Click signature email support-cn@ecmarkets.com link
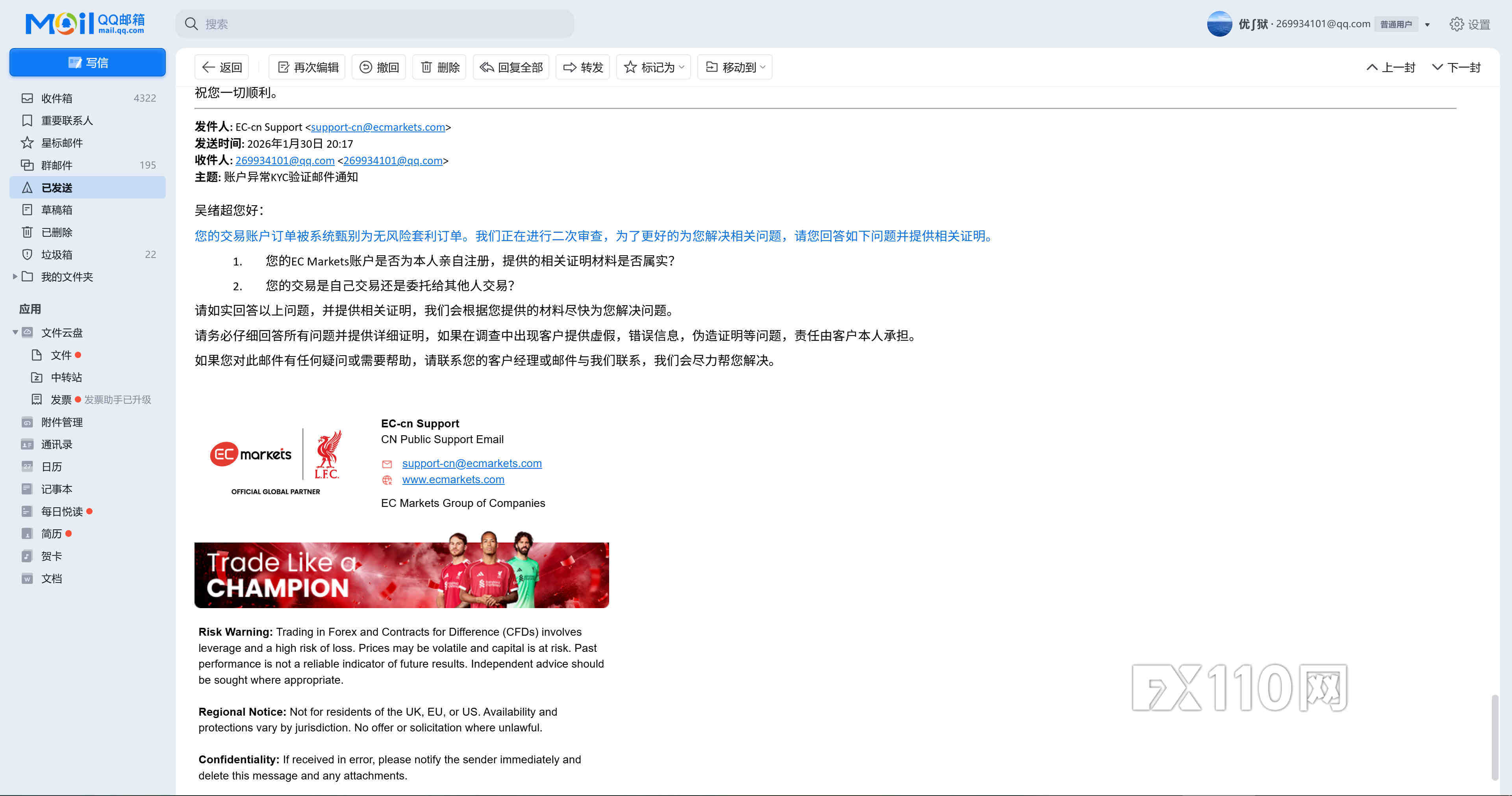Image resolution: width=1512 pixels, height=796 pixels. (x=472, y=463)
